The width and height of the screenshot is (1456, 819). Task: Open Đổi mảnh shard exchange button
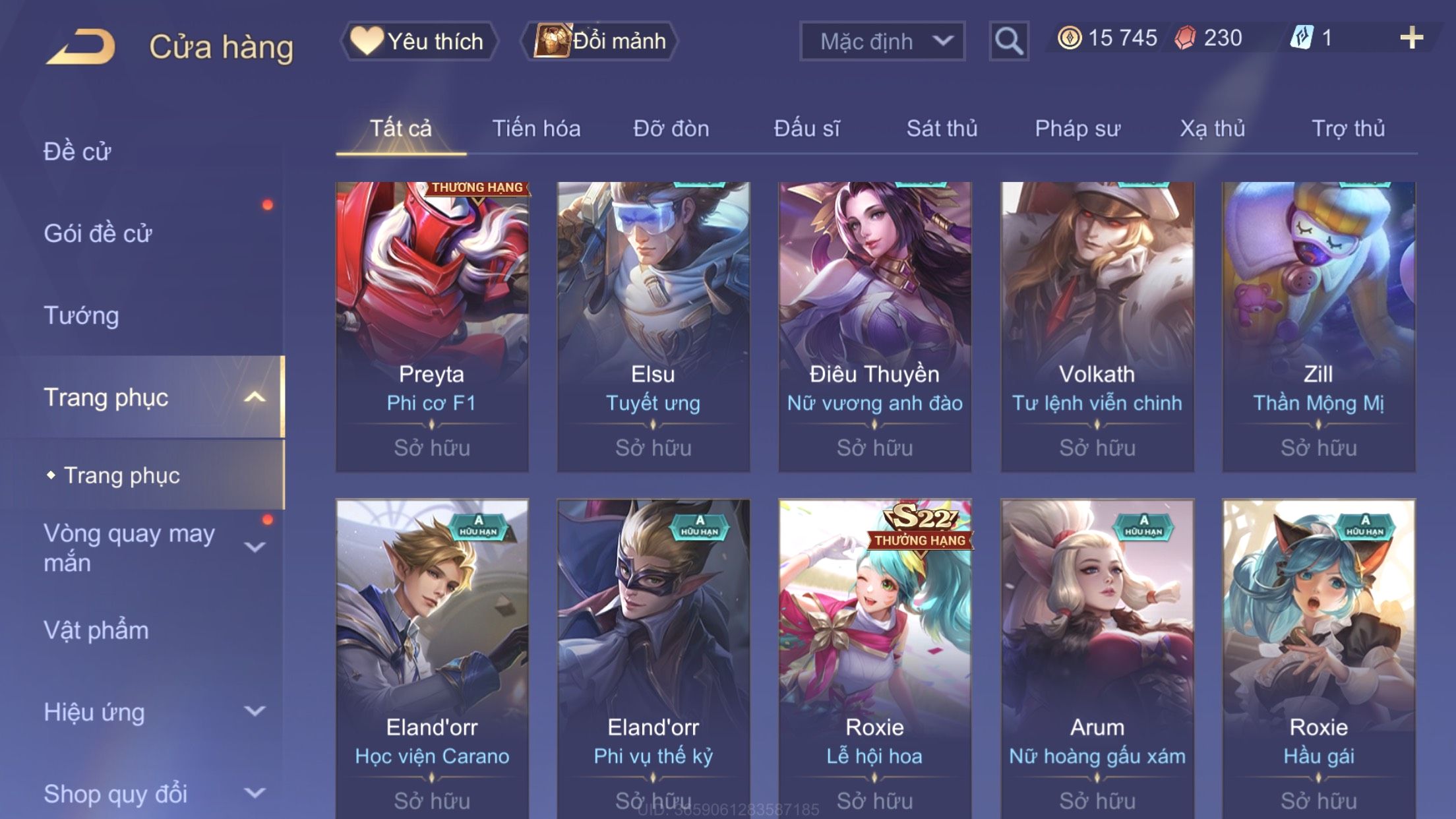pos(600,41)
